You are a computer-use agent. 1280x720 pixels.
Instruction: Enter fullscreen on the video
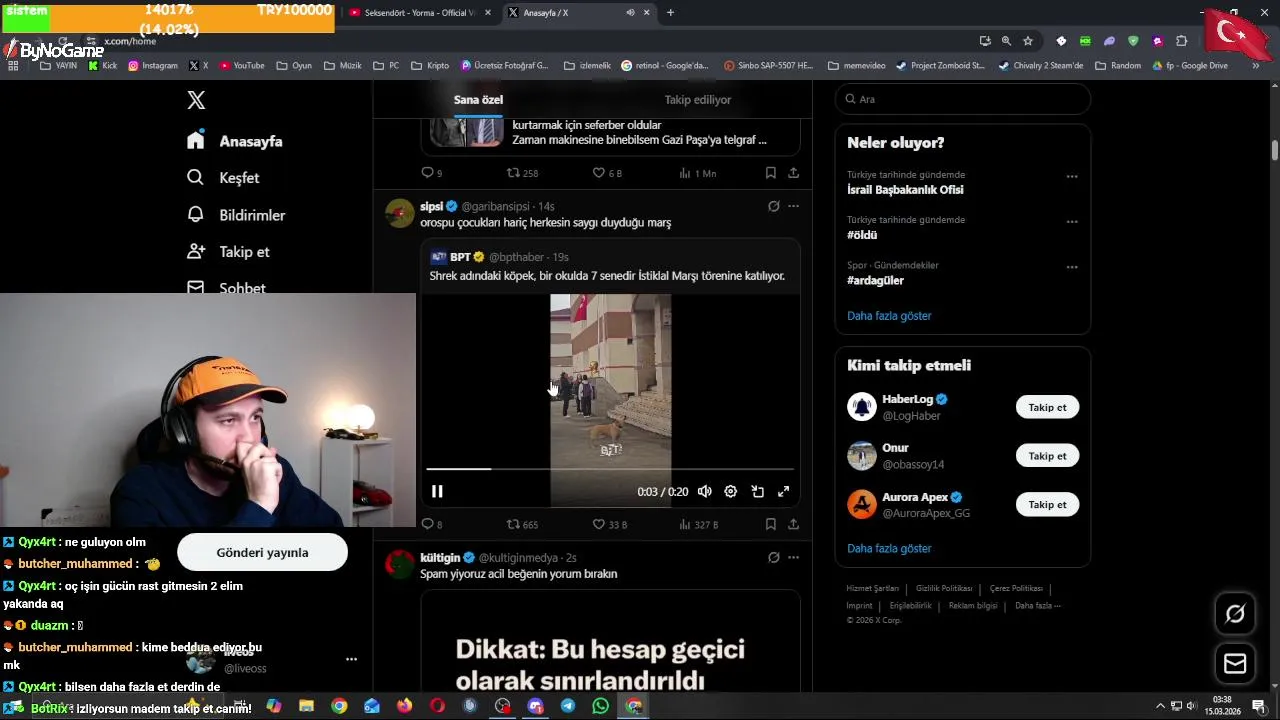pyautogui.click(x=784, y=491)
